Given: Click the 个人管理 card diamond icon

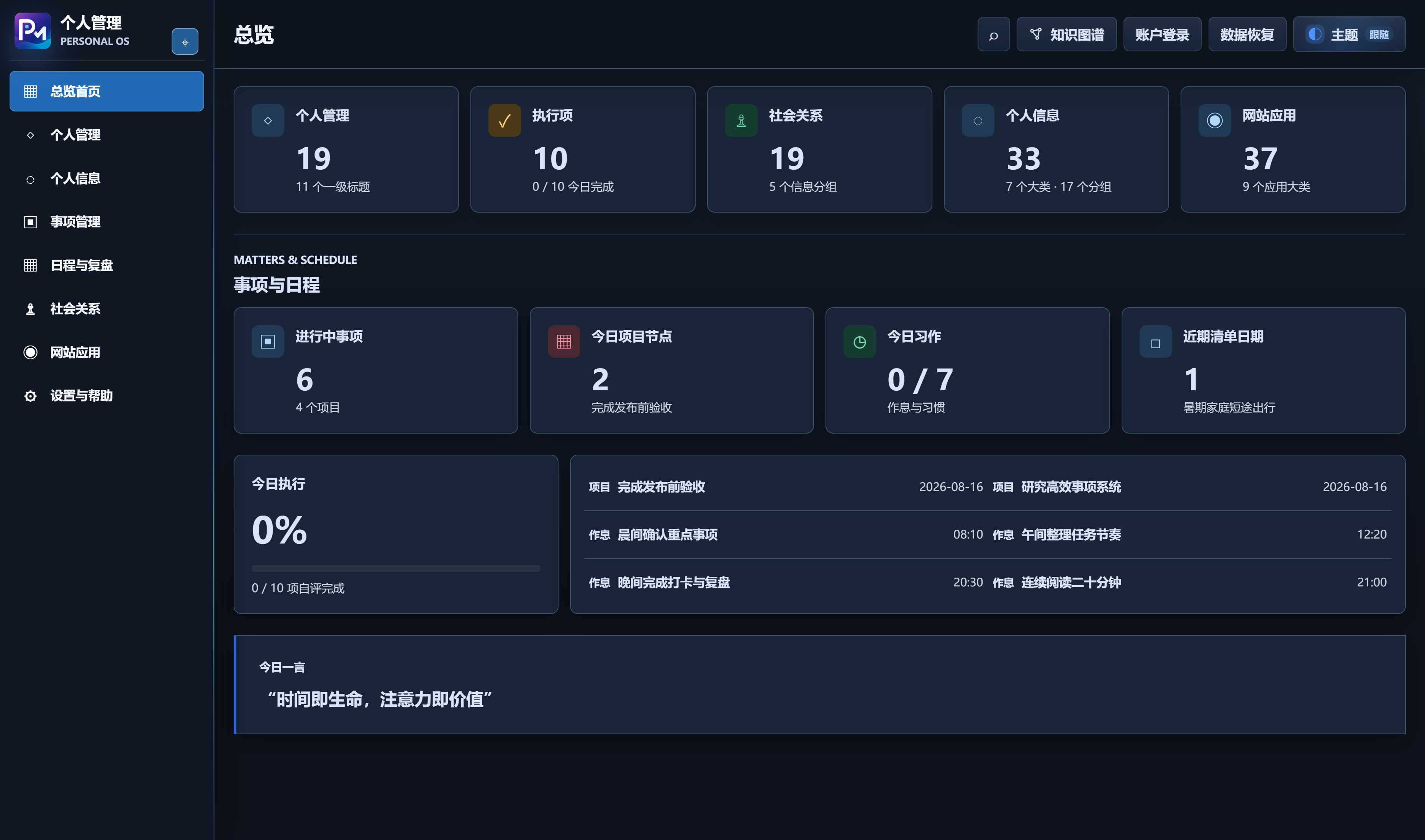Looking at the screenshot, I should coord(268,121).
